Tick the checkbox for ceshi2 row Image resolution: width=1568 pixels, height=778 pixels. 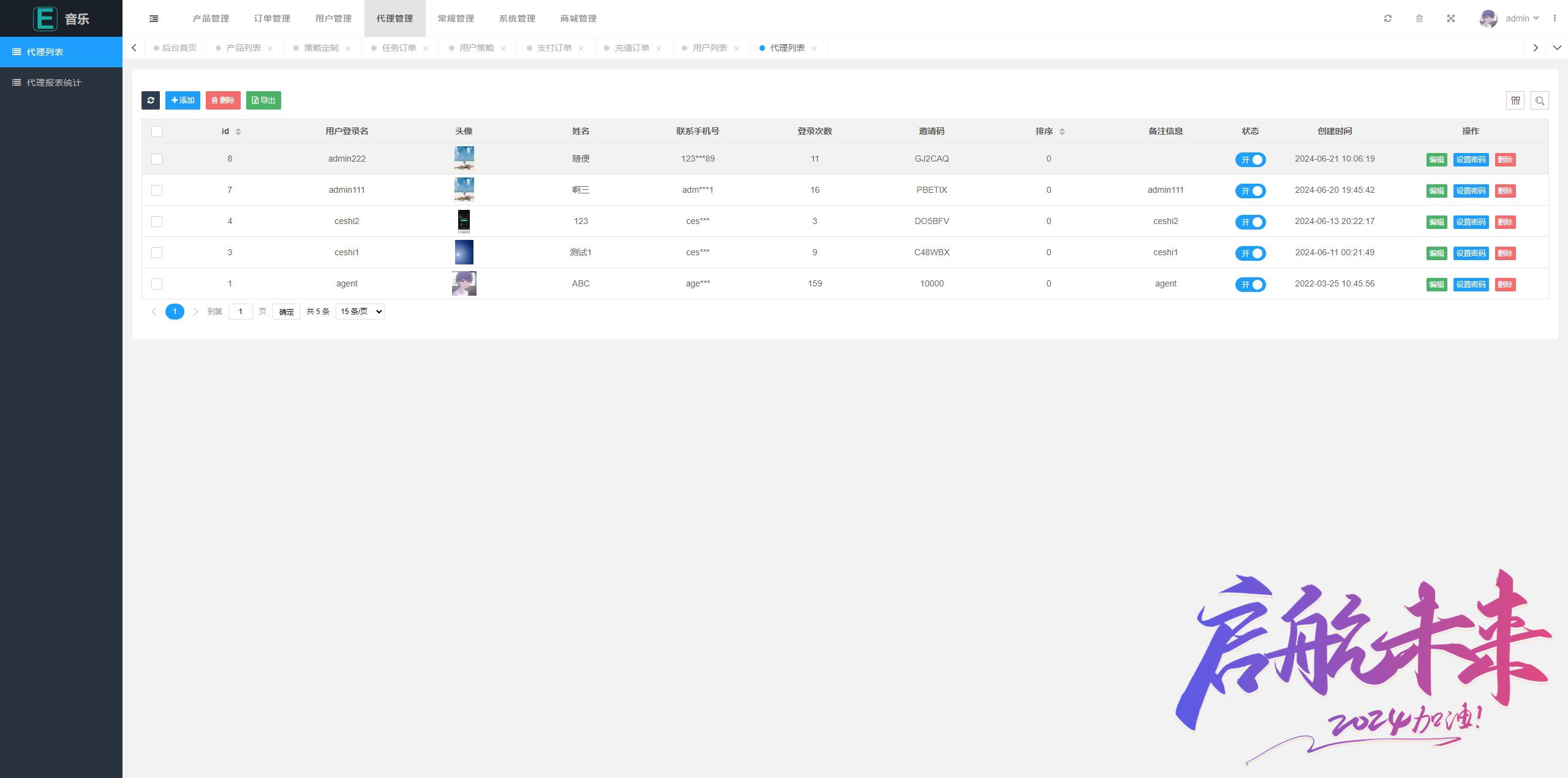(x=157, y=222)
